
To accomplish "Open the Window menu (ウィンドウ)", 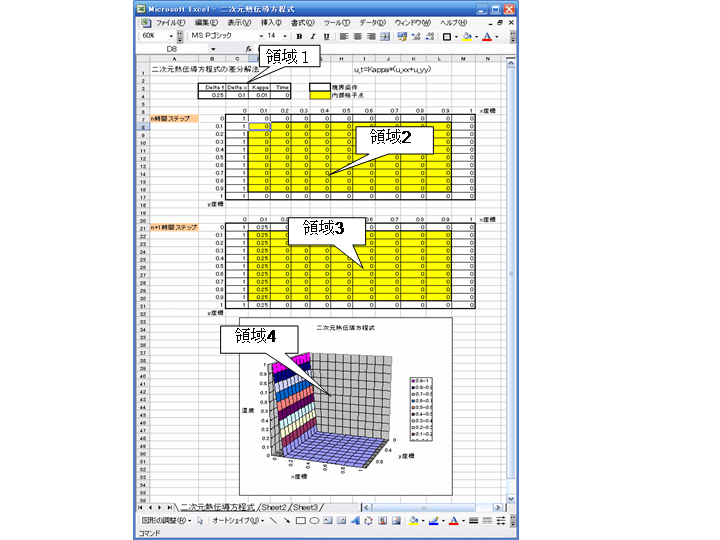I will (413, 22).
